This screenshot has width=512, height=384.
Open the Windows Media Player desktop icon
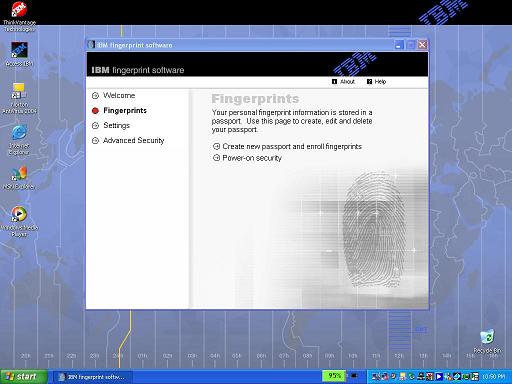pos(19,221)
